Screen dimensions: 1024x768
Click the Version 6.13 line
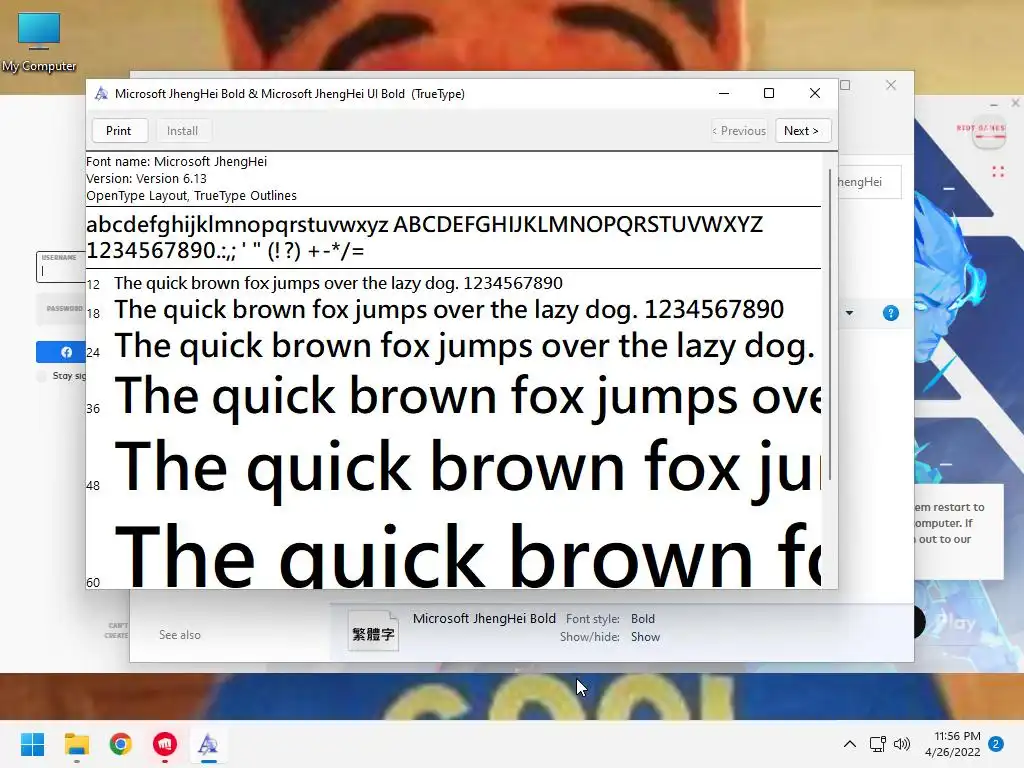(146, 178)
